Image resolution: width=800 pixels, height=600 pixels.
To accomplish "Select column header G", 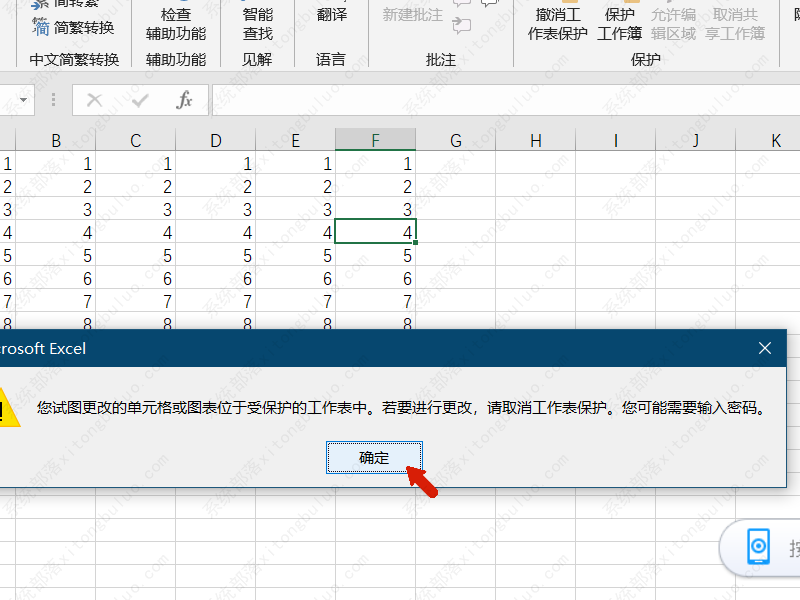I will pos(456,141).
